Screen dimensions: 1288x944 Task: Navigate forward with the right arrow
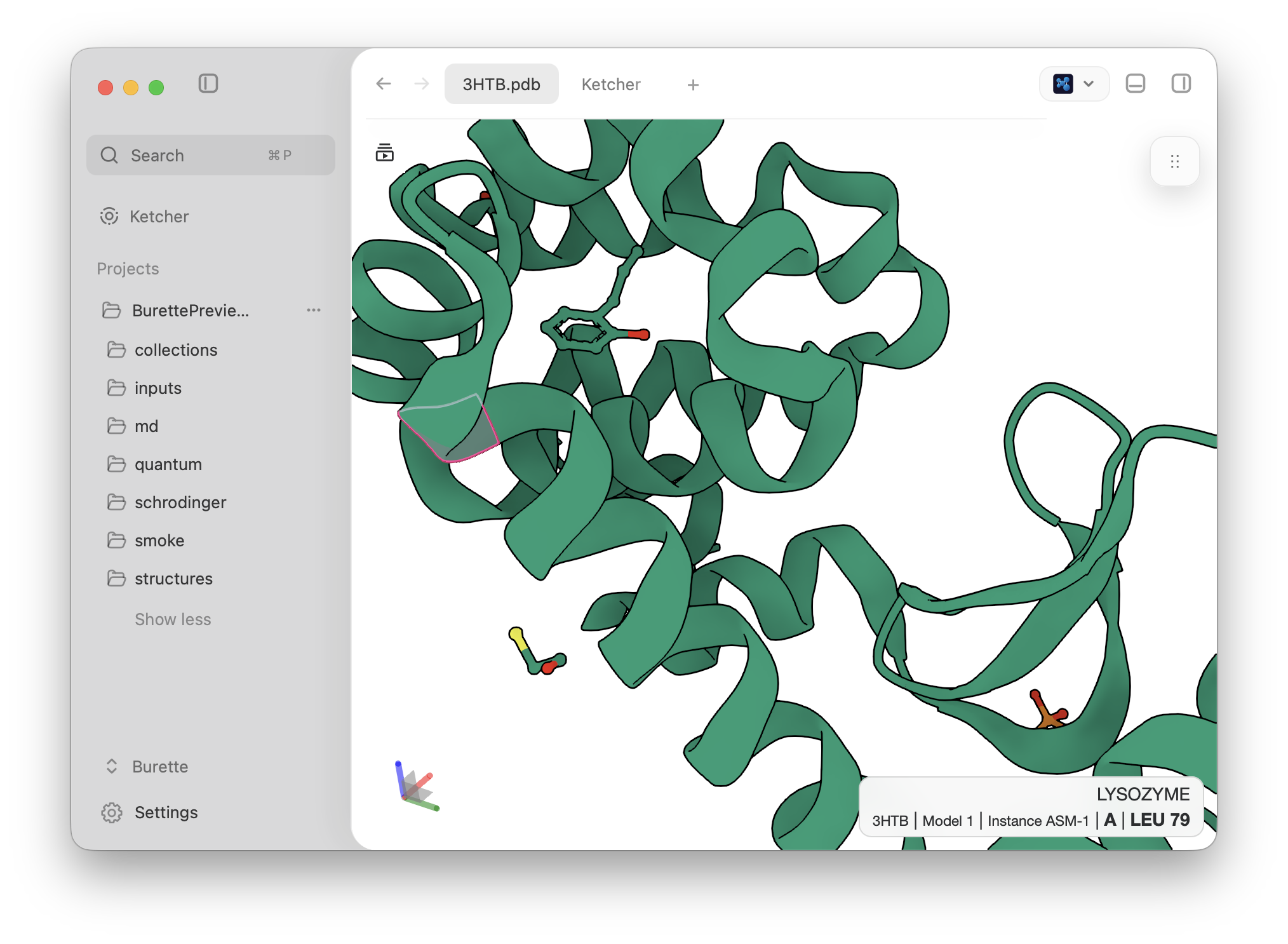click(422, 84)
